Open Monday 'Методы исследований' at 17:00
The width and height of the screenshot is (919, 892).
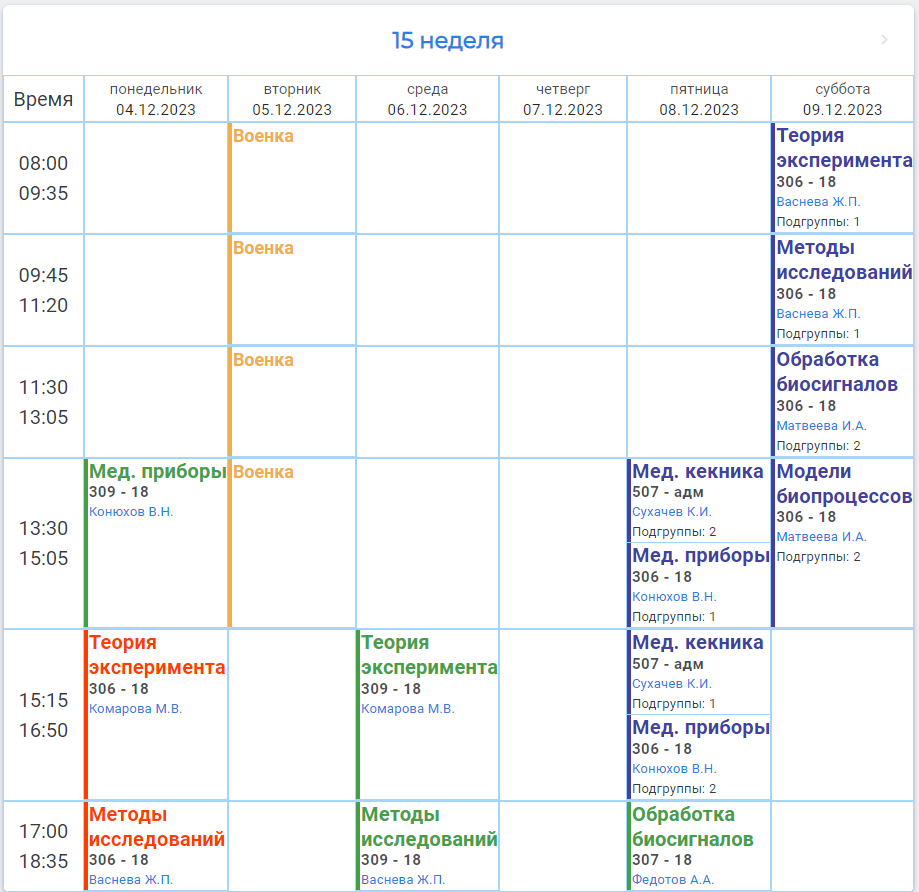pyautogui.click(x=157, y=827)
